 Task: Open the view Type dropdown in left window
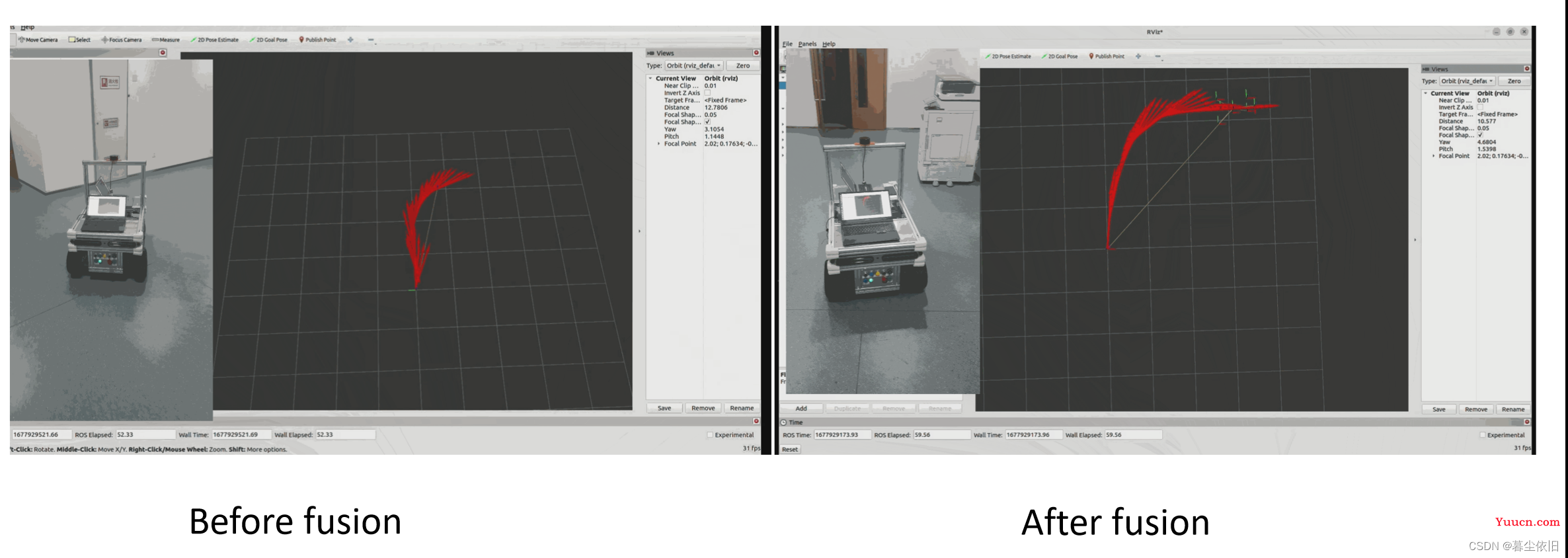693,65
